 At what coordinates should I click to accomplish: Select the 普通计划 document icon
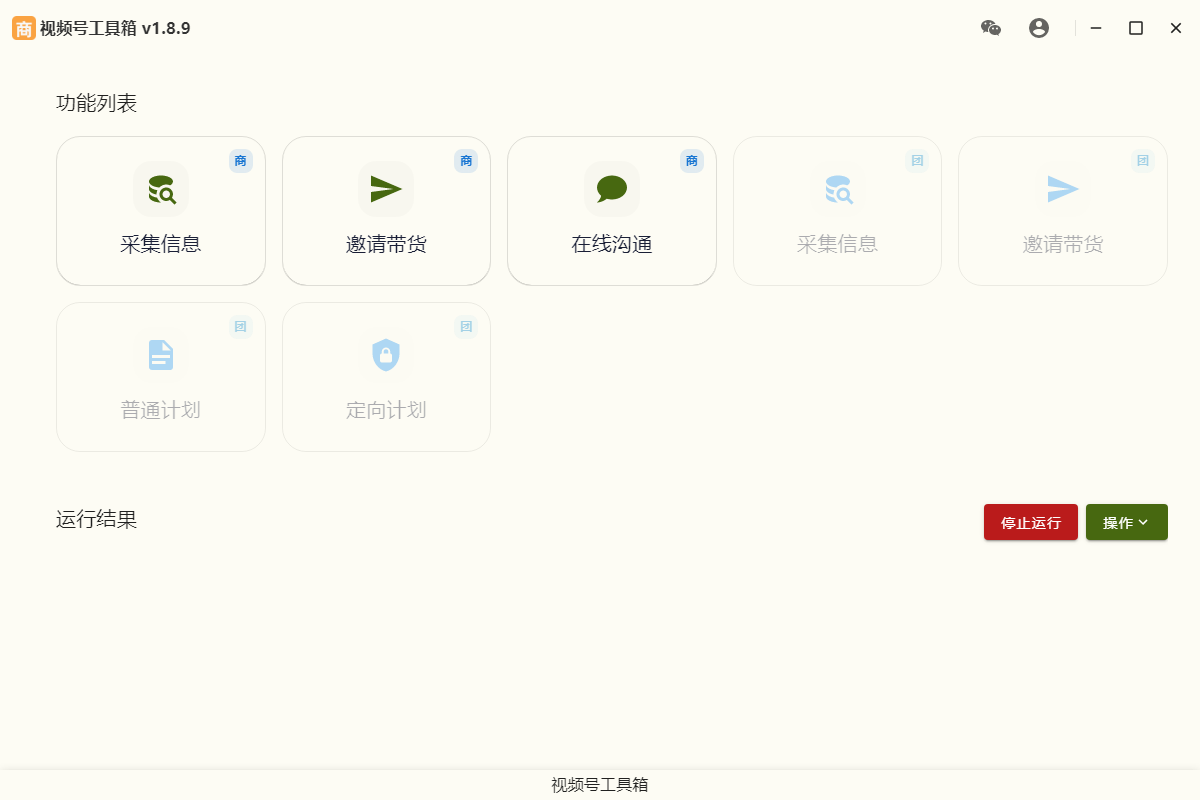coord(161,355)
